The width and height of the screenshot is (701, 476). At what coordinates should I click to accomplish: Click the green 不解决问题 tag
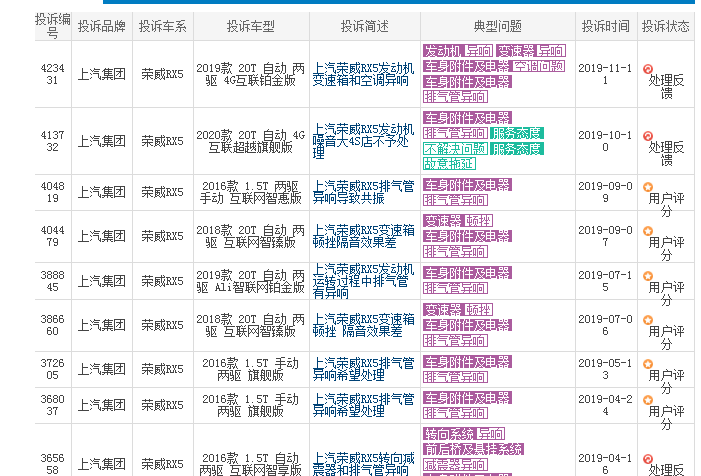pos(455,148)
